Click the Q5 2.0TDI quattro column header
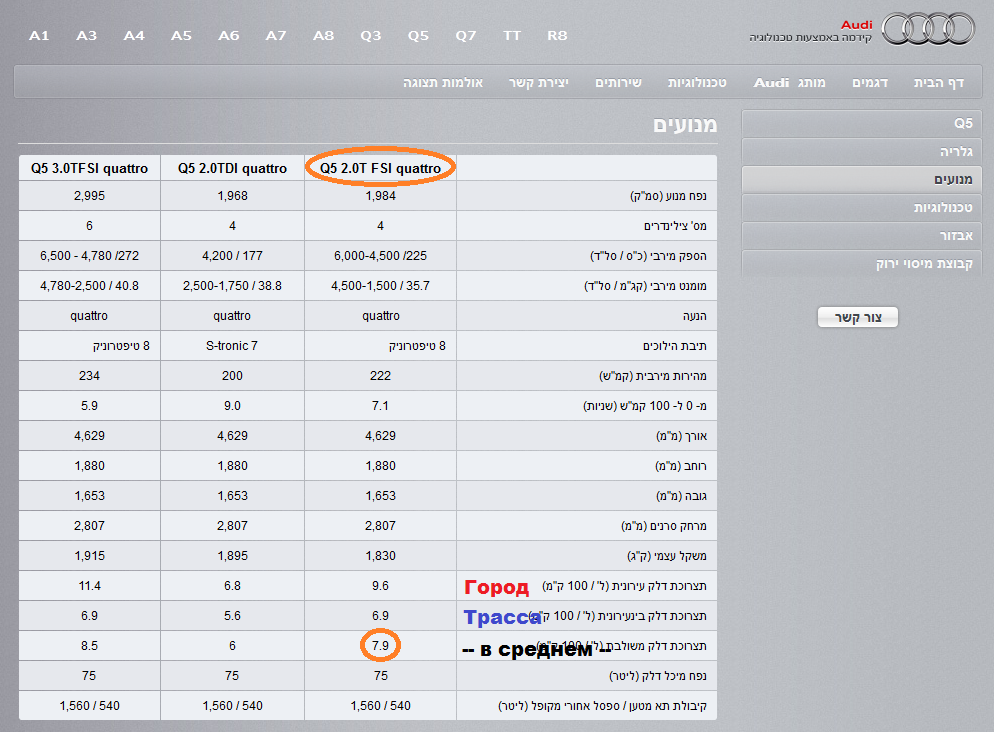This screenshot has height=732, width=994. point(232,169)
